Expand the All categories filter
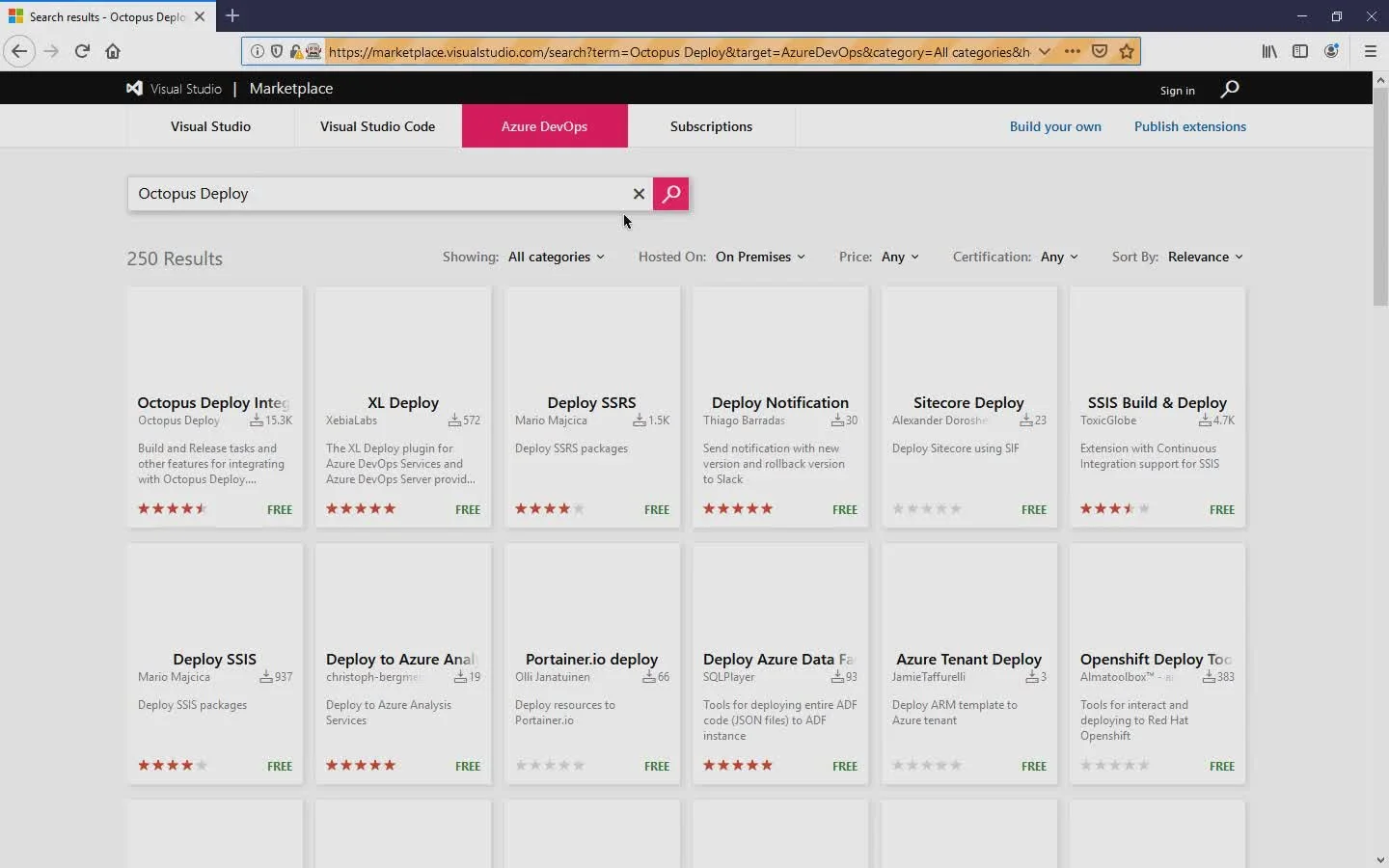1389x868 pixels. coord(557,257)
